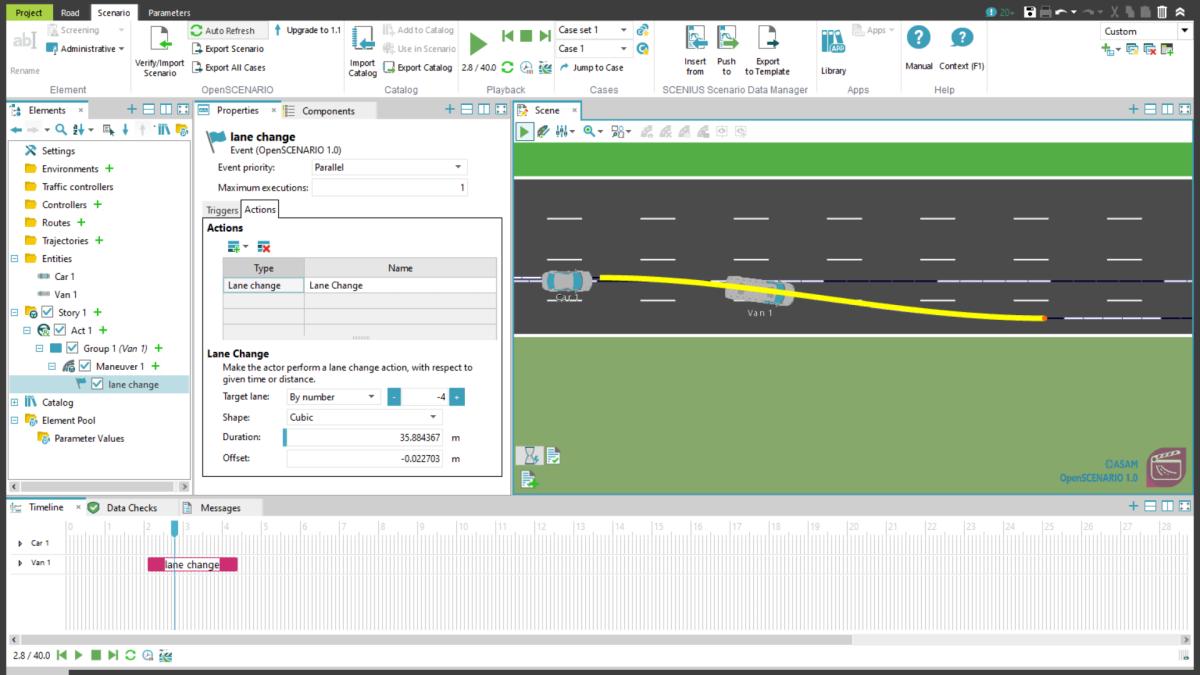The width and height of the screenshot is (1200, 675).
Task: Click the Push to icon
Action: coord(726,40)
